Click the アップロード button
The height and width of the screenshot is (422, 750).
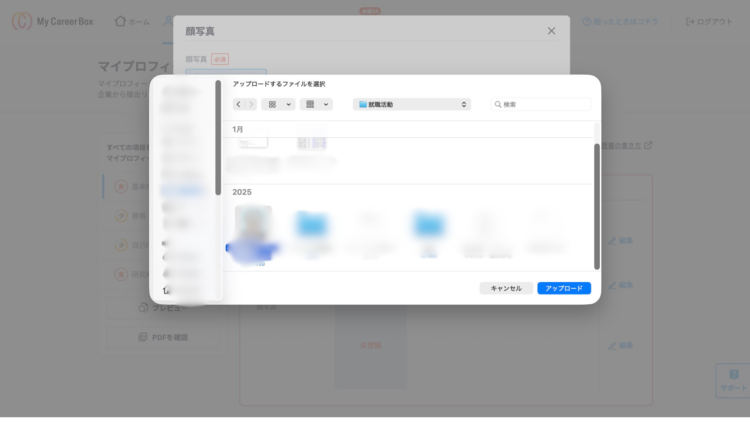pyautogui.click(x=564, y=288)
